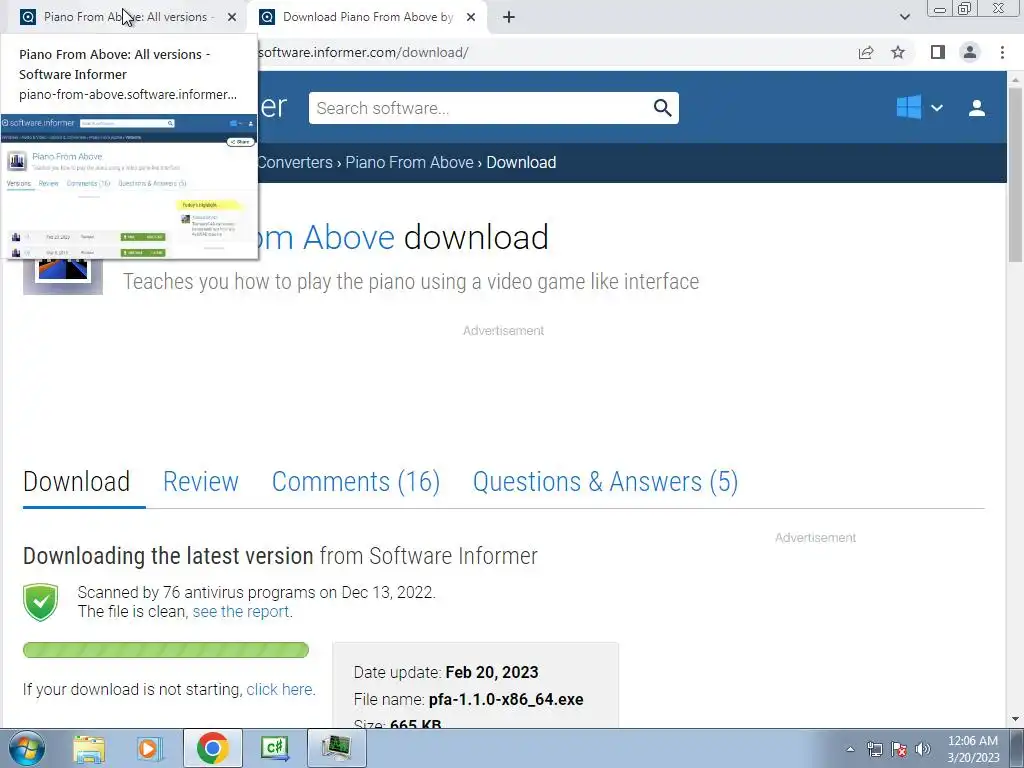Open the Questions & Answers (5) tab
This screenshot has height=768, width=1024.
click(605, 481)
